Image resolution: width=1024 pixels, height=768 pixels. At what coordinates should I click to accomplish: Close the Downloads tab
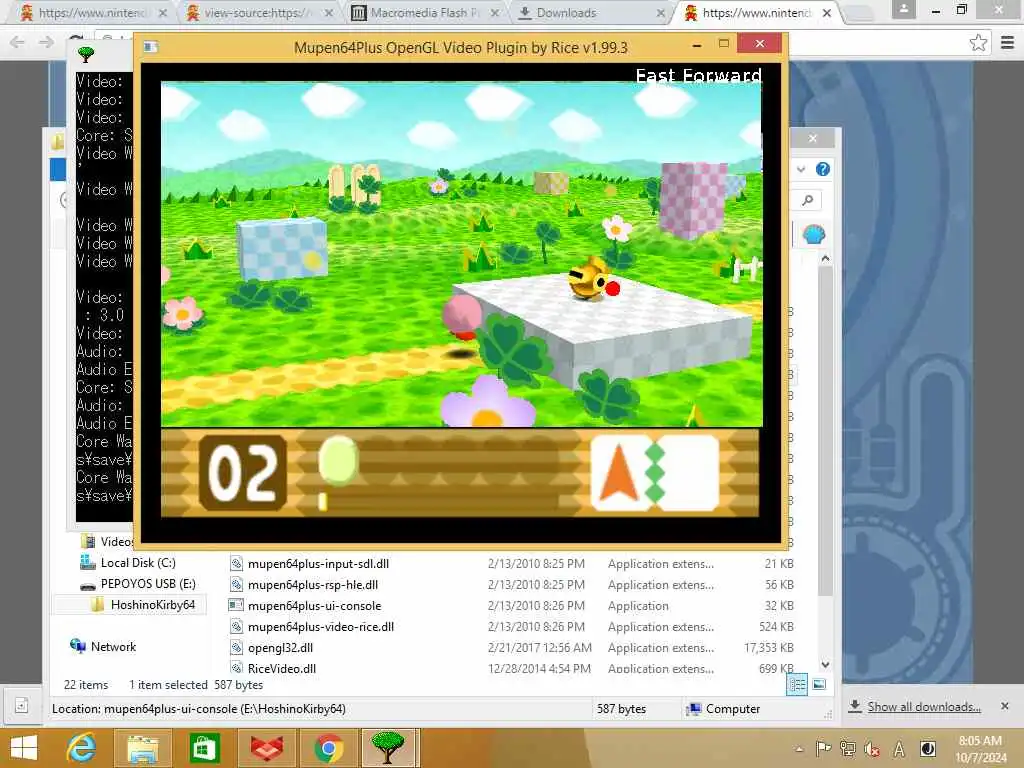(x=660, y=12)
